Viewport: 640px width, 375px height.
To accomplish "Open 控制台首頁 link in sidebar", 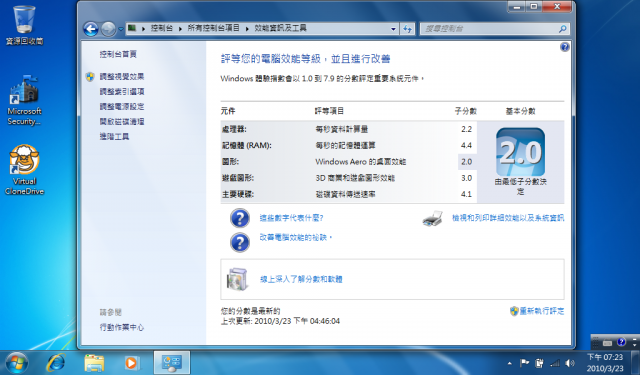I will [118, 54].
